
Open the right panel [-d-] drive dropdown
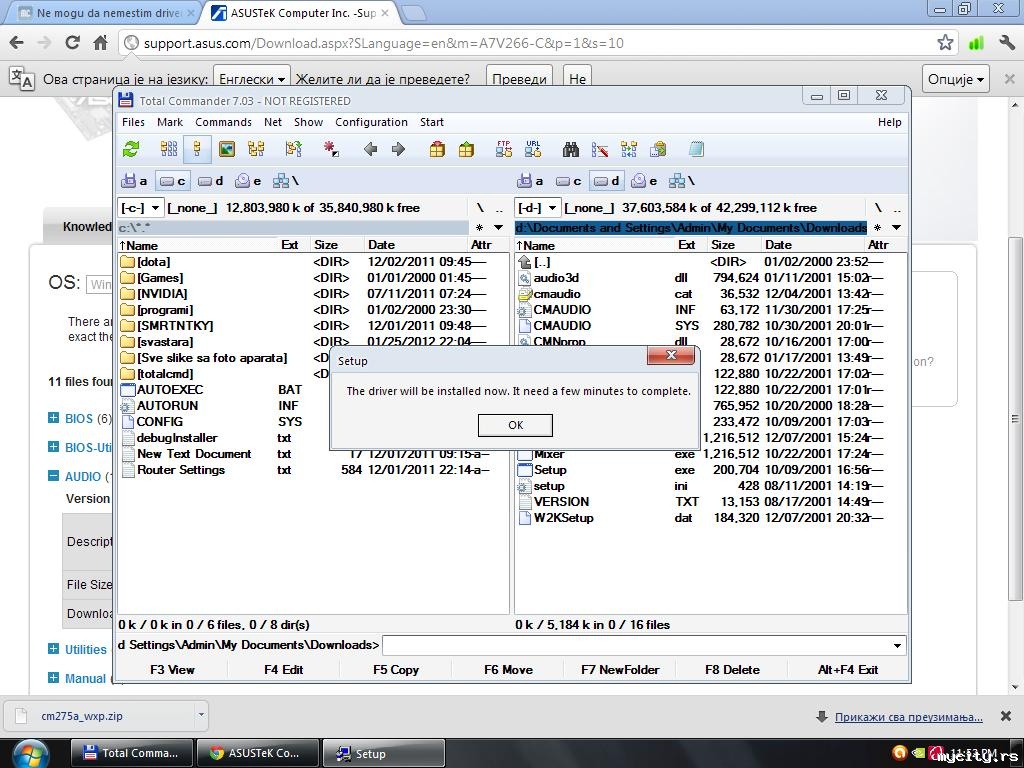537,208
